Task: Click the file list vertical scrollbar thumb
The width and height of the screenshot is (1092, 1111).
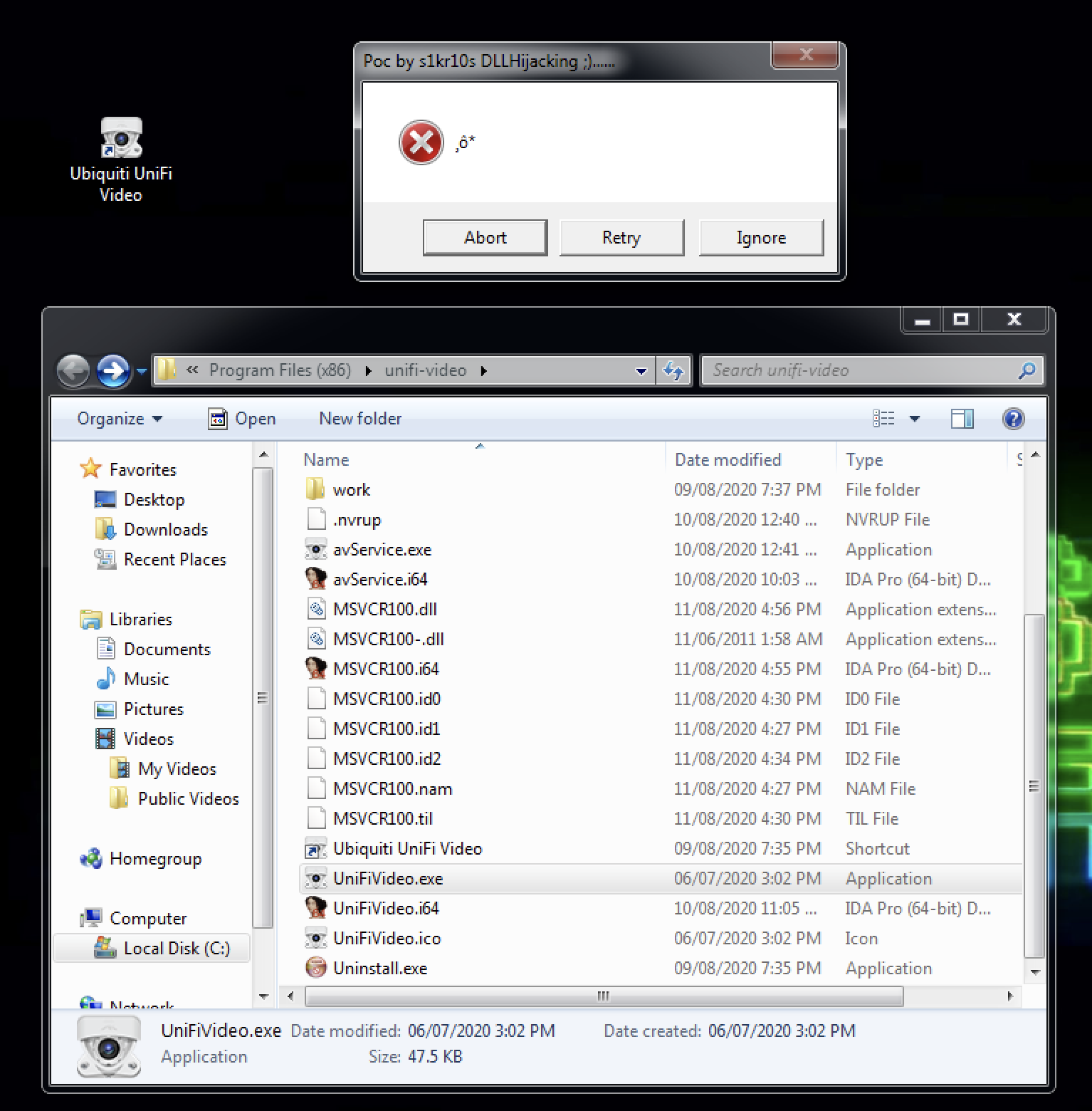Action: click(1034, 786)
